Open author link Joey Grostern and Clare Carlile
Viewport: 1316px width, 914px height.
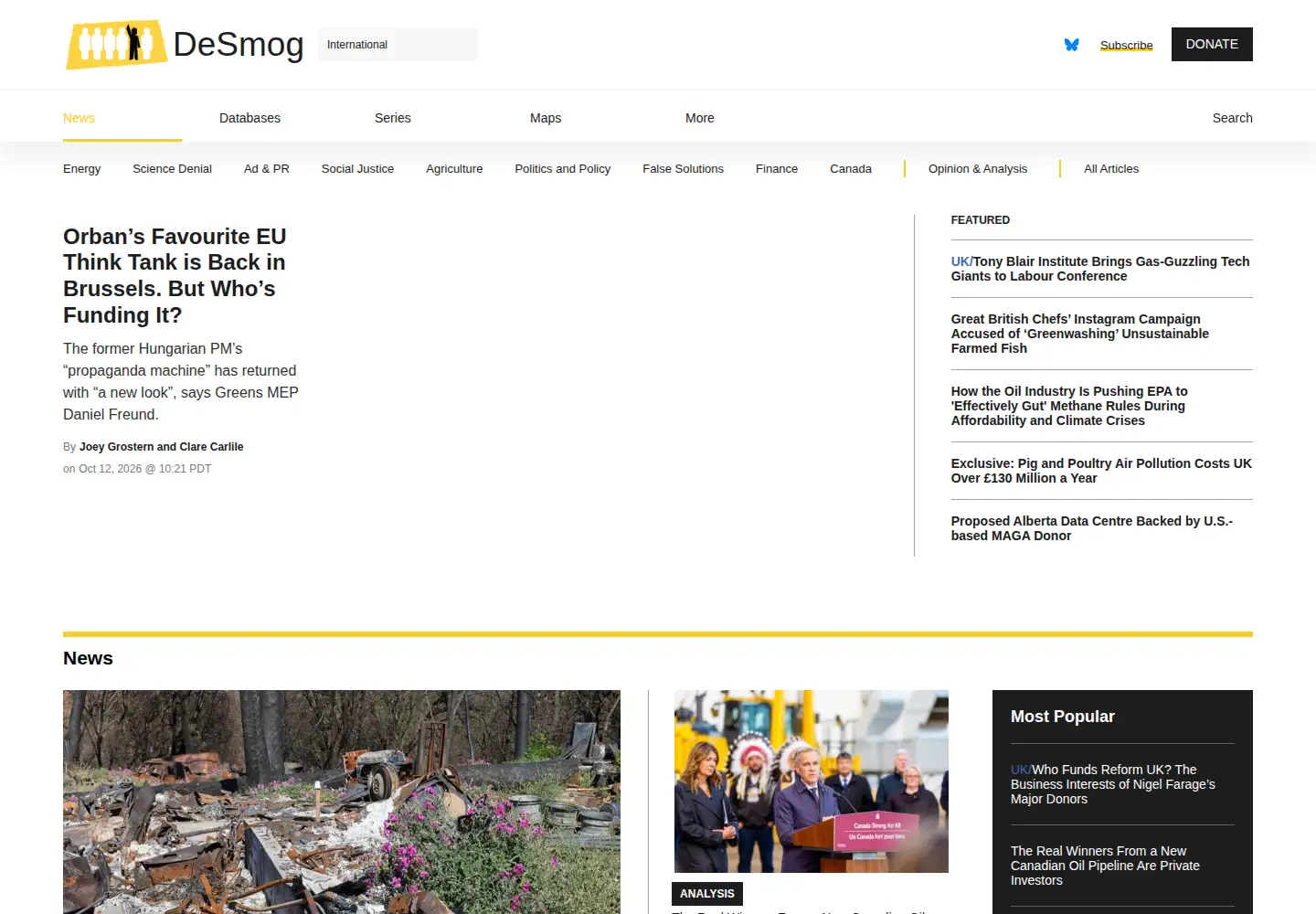point(162,447)
